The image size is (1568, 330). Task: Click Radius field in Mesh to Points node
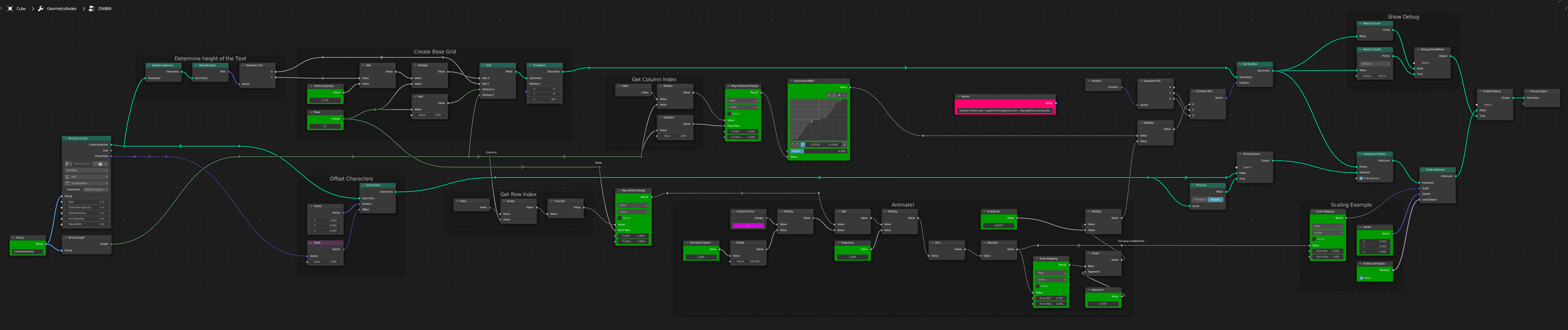[x=1375, y=76]
